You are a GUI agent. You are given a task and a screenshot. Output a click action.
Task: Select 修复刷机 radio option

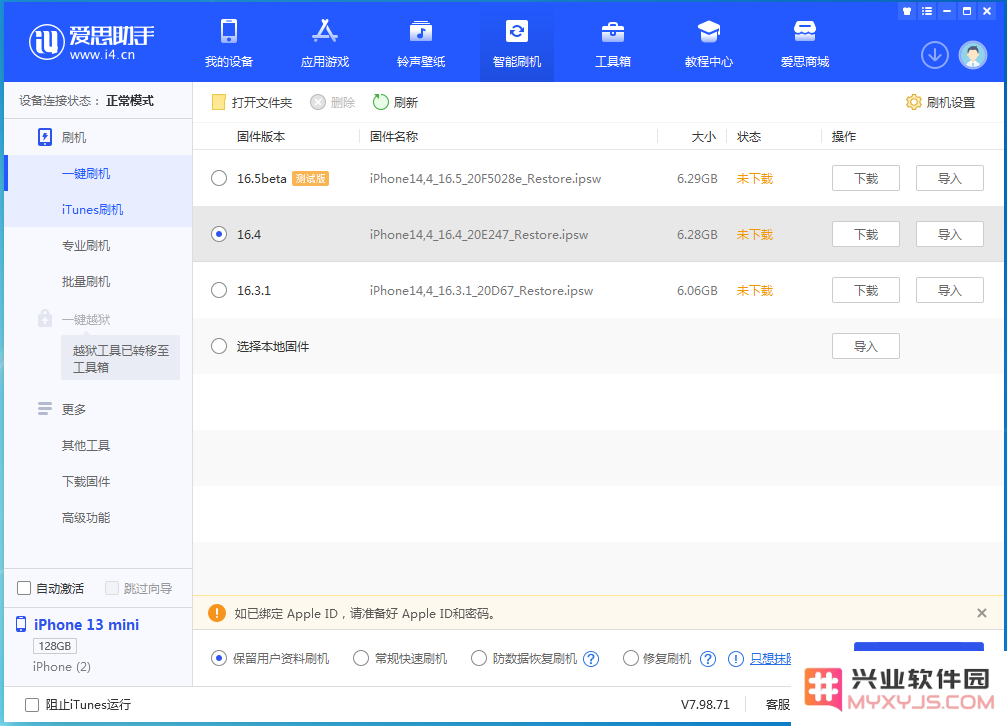pos(631,658)
